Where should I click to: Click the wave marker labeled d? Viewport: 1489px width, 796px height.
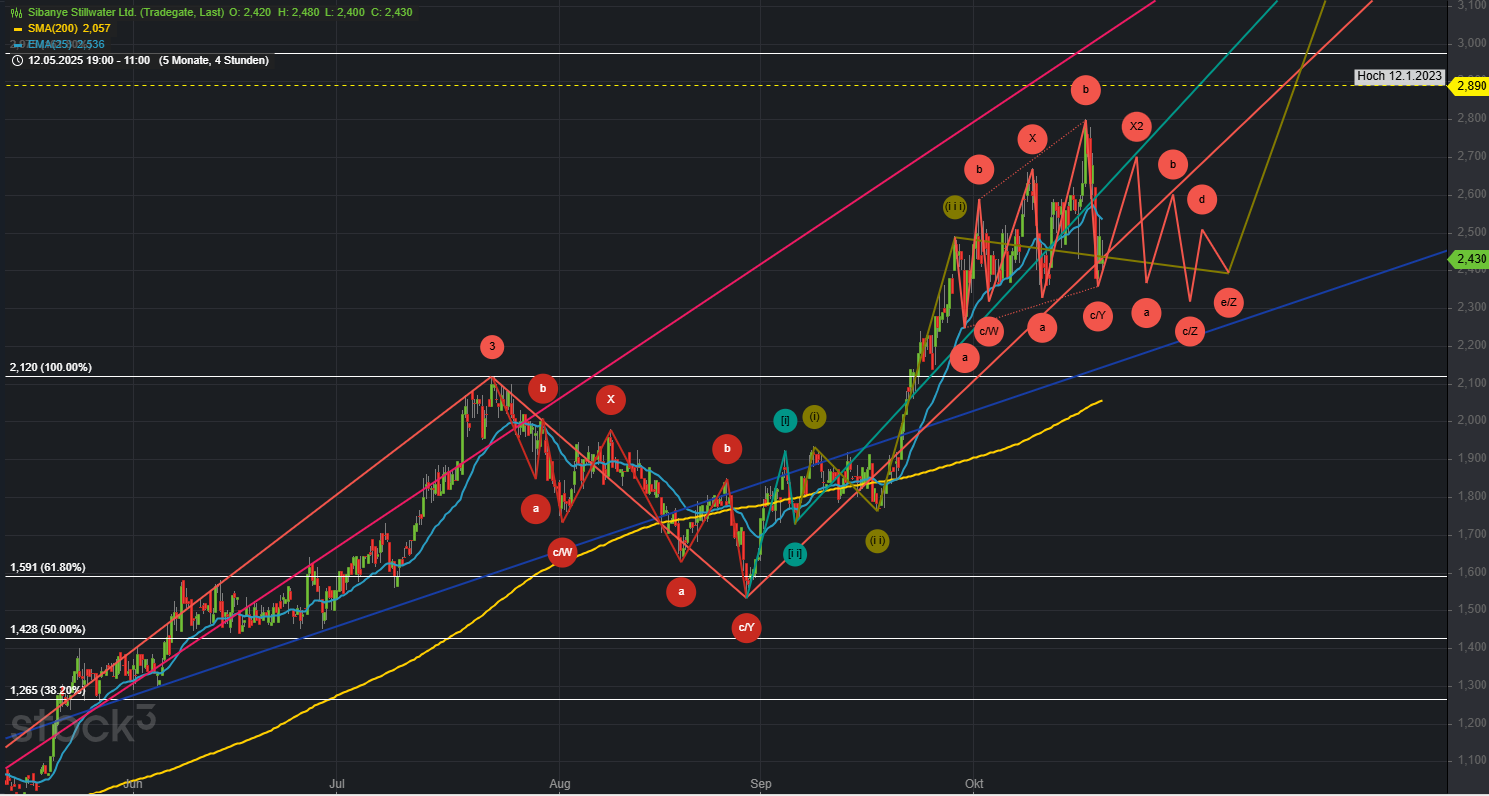tap(1202, 199)
